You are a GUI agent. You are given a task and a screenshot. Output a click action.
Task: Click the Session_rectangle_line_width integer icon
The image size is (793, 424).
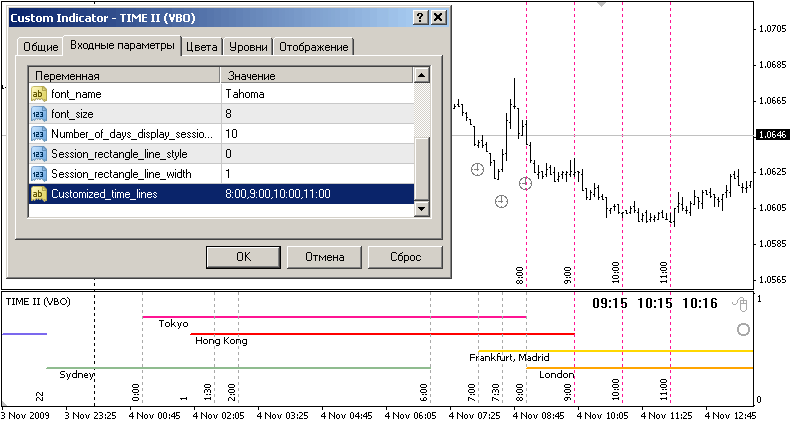point(39,174)
